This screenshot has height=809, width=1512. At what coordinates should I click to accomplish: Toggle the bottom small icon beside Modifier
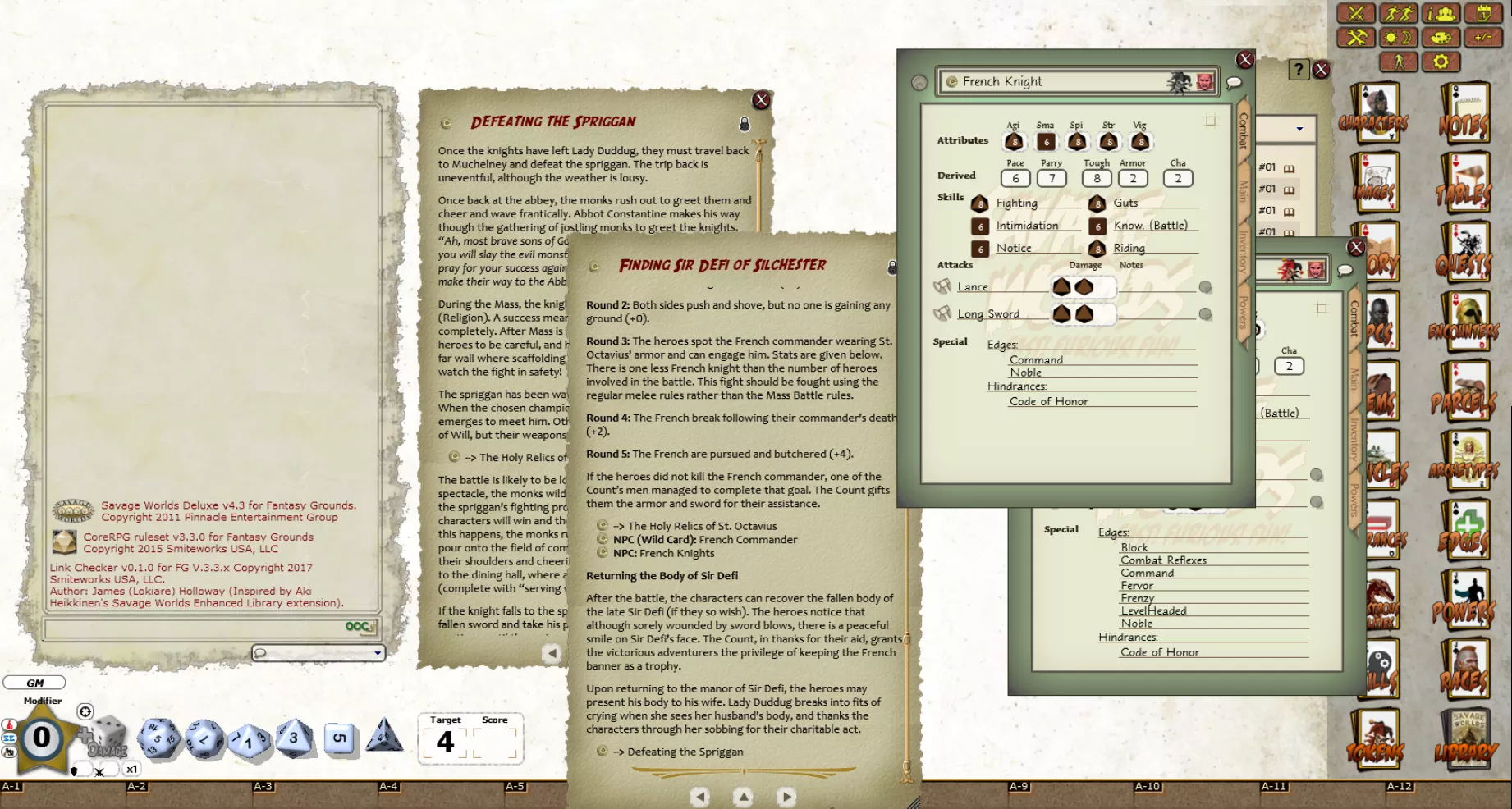[x=9, y=751]
